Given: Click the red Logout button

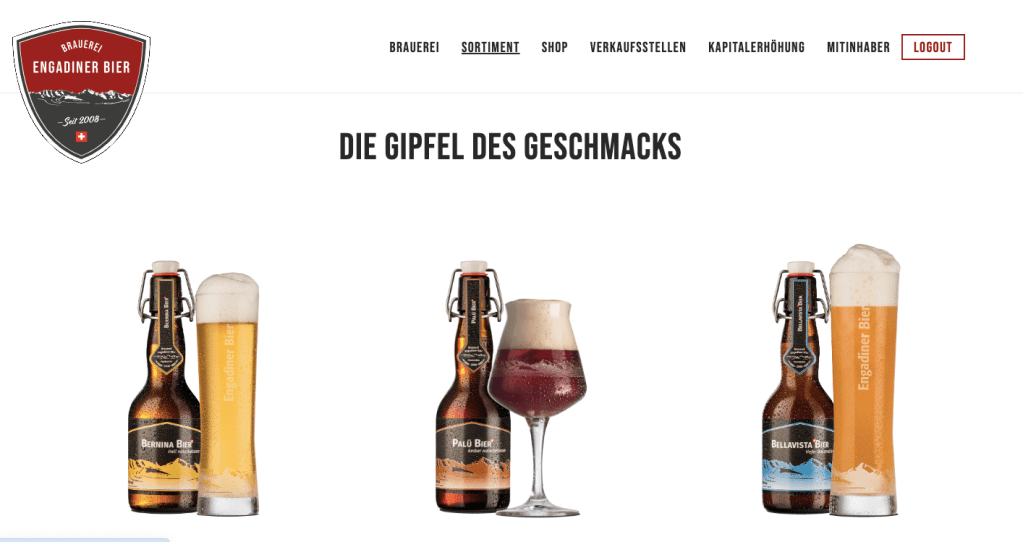Looking at the screenshot, I should (933, 47).
